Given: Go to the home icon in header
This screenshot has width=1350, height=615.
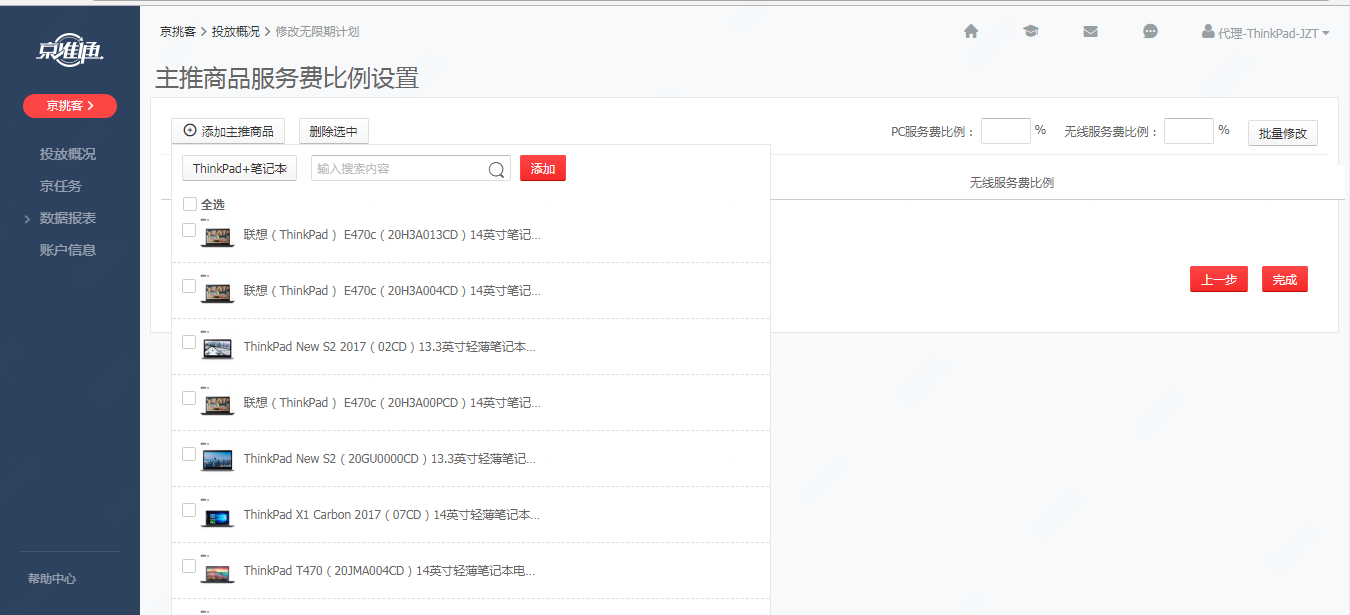Looking at the screenshot, I should pyautogui.click(x=970, y=32).
